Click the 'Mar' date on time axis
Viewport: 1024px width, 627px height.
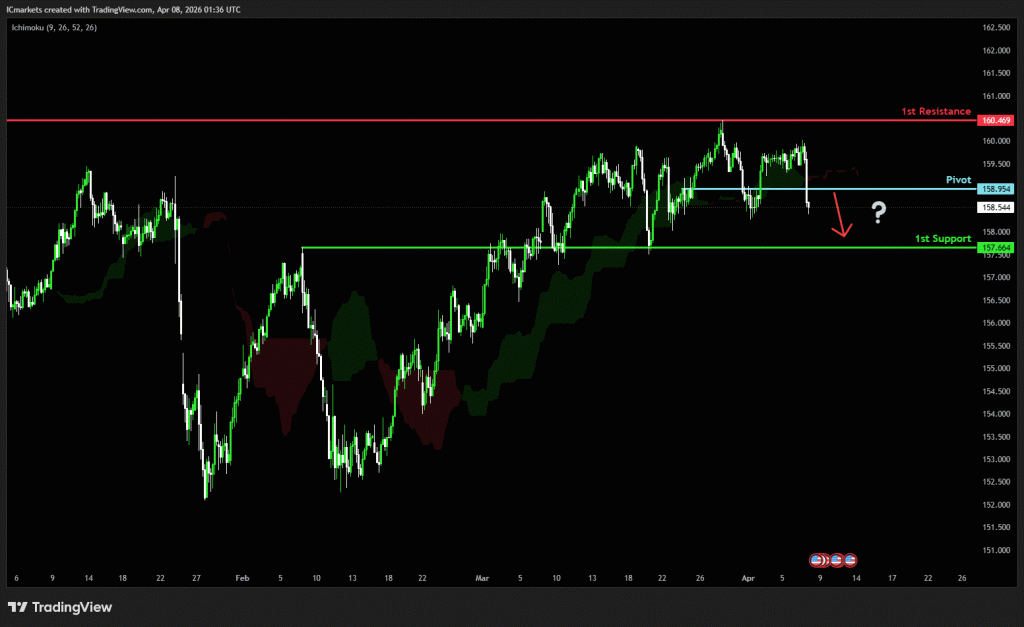coord(483,578)
